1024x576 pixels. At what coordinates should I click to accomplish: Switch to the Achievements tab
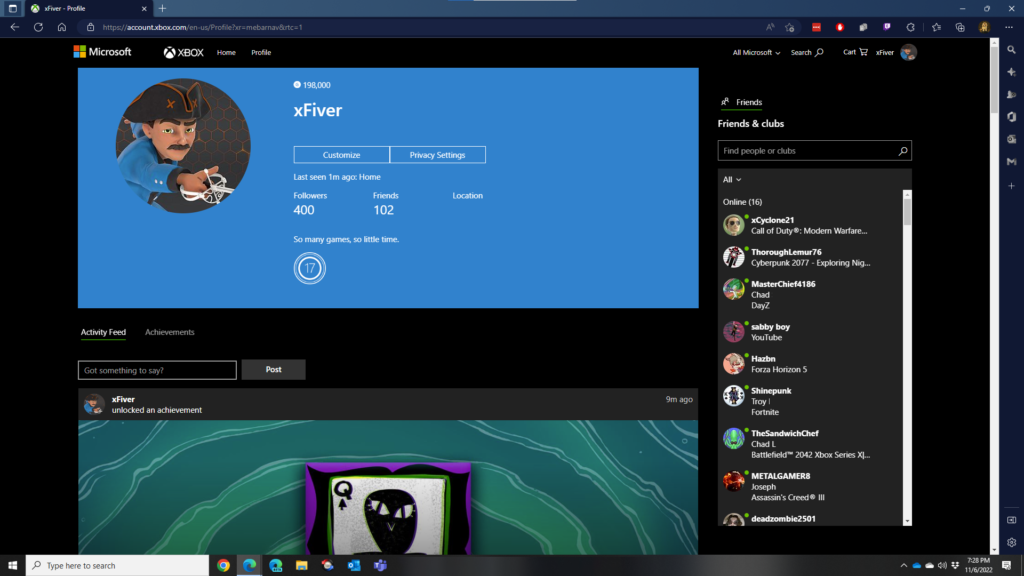tap(169, 332)
